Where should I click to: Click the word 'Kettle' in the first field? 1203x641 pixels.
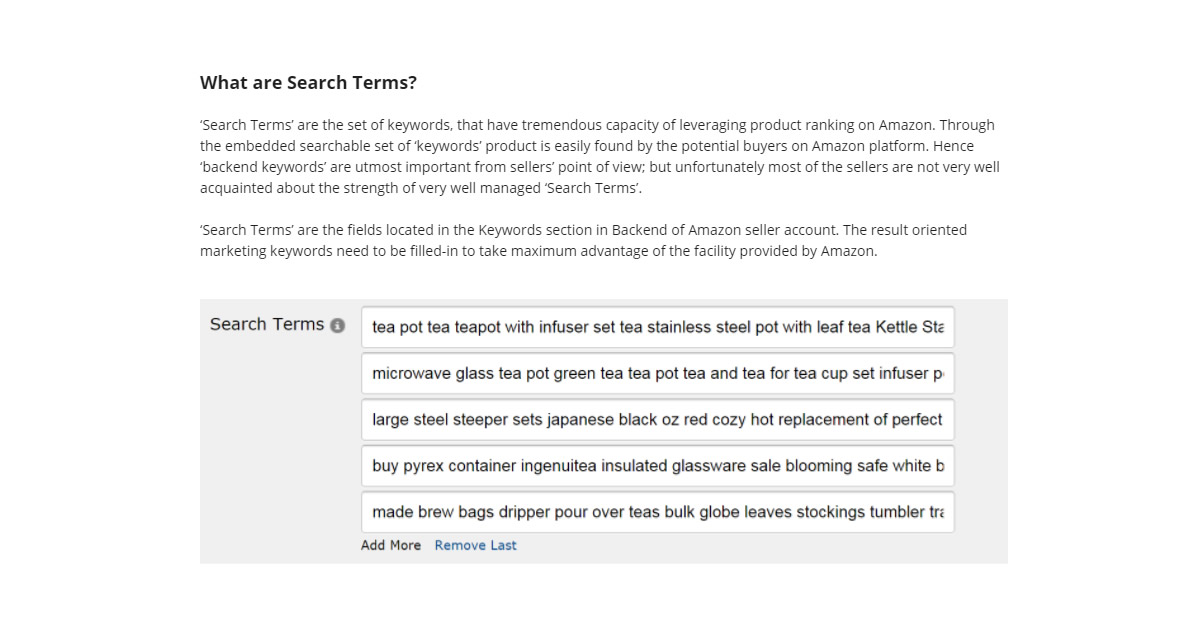point(897,327)
